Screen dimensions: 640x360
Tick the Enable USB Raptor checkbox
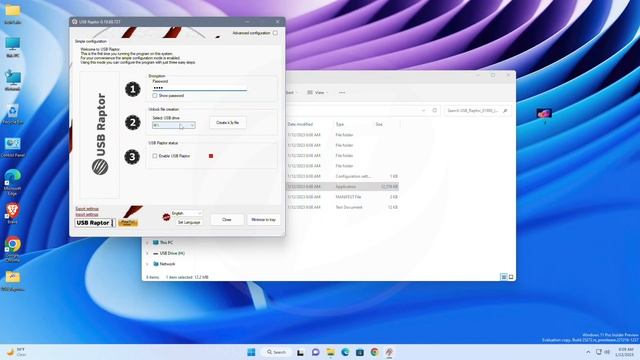coord(155,156)
